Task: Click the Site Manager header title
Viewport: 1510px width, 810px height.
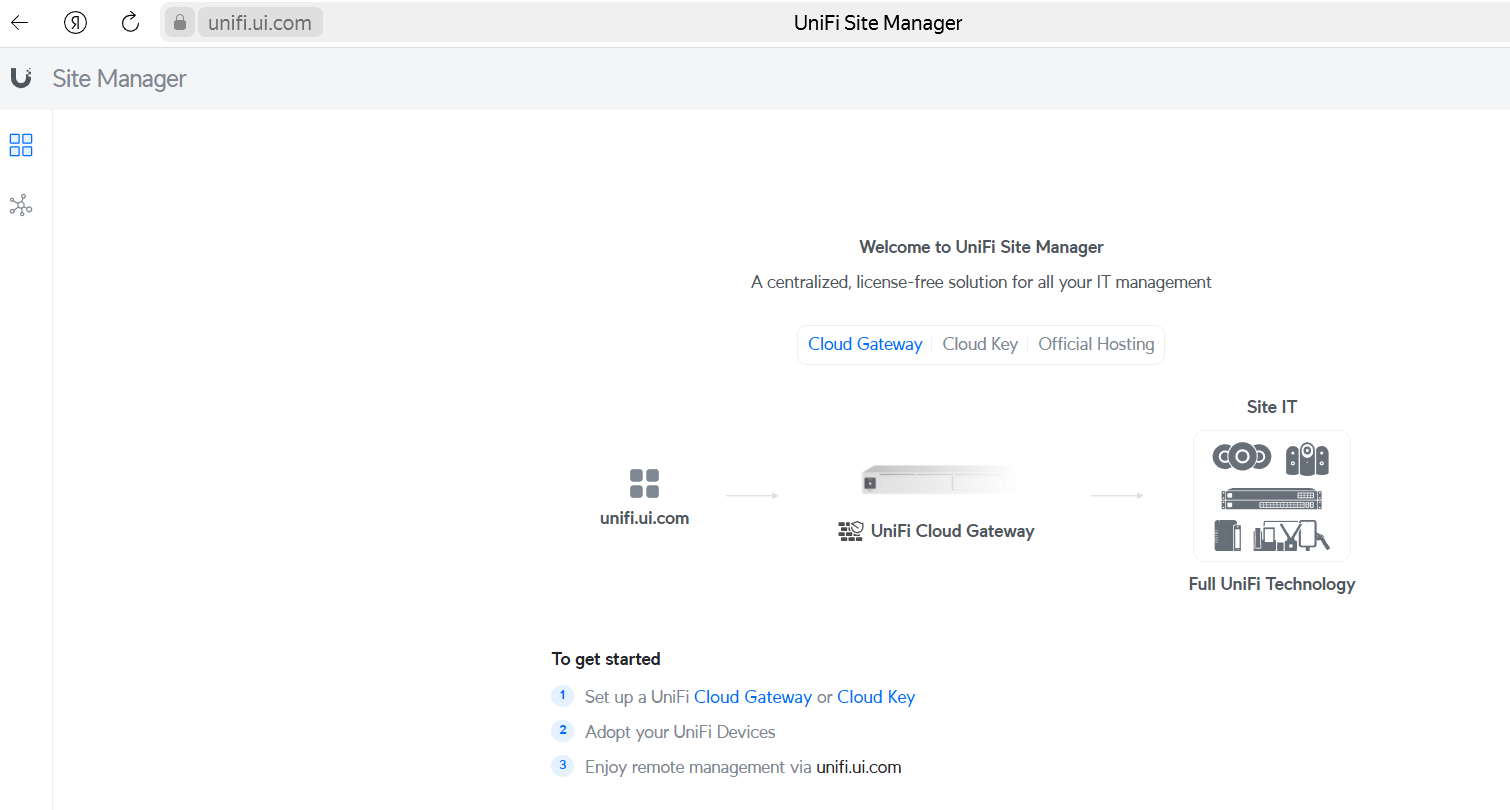Action: 119,78
